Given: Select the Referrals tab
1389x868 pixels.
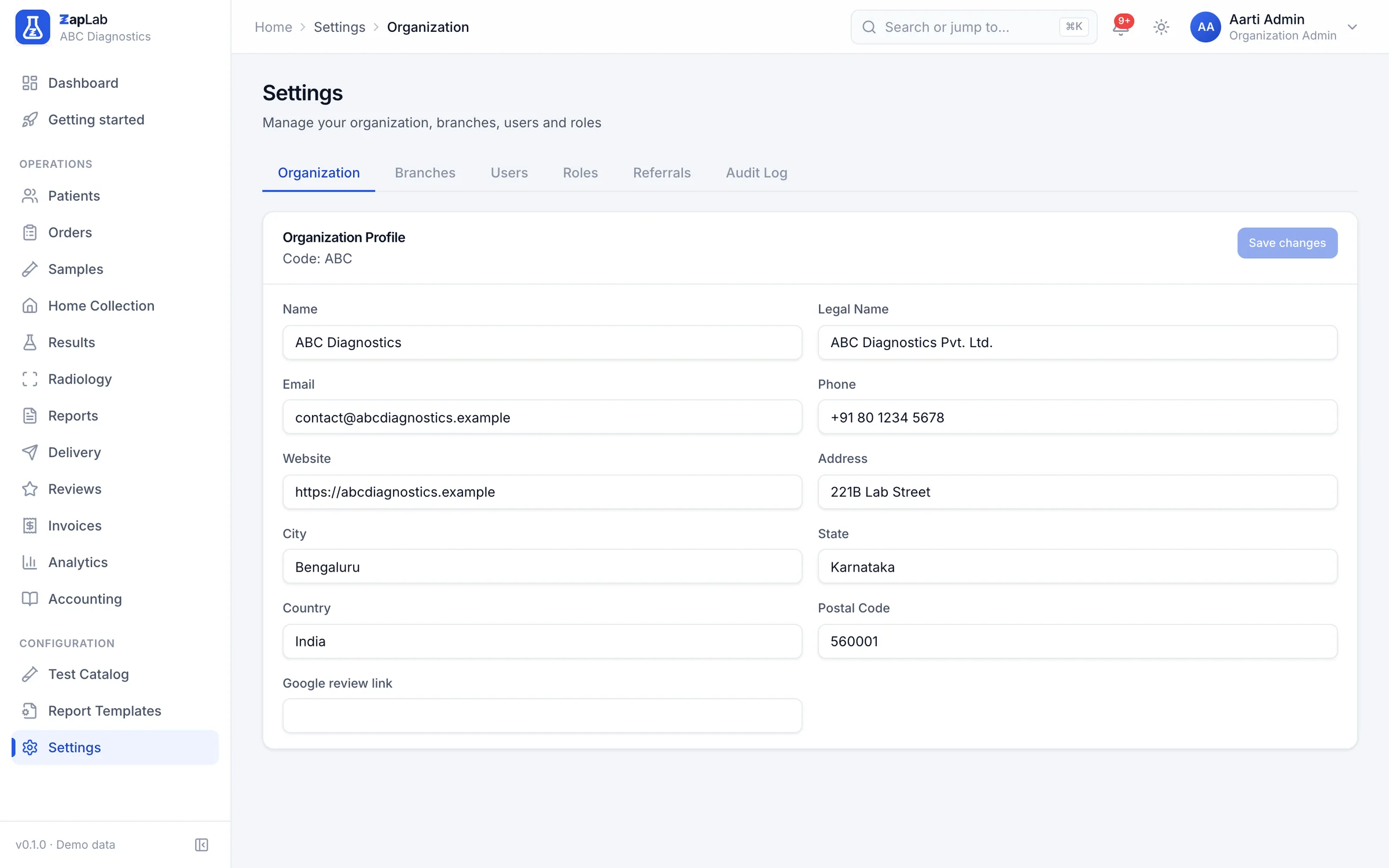Looking at the screenshot, I should 662,172.
